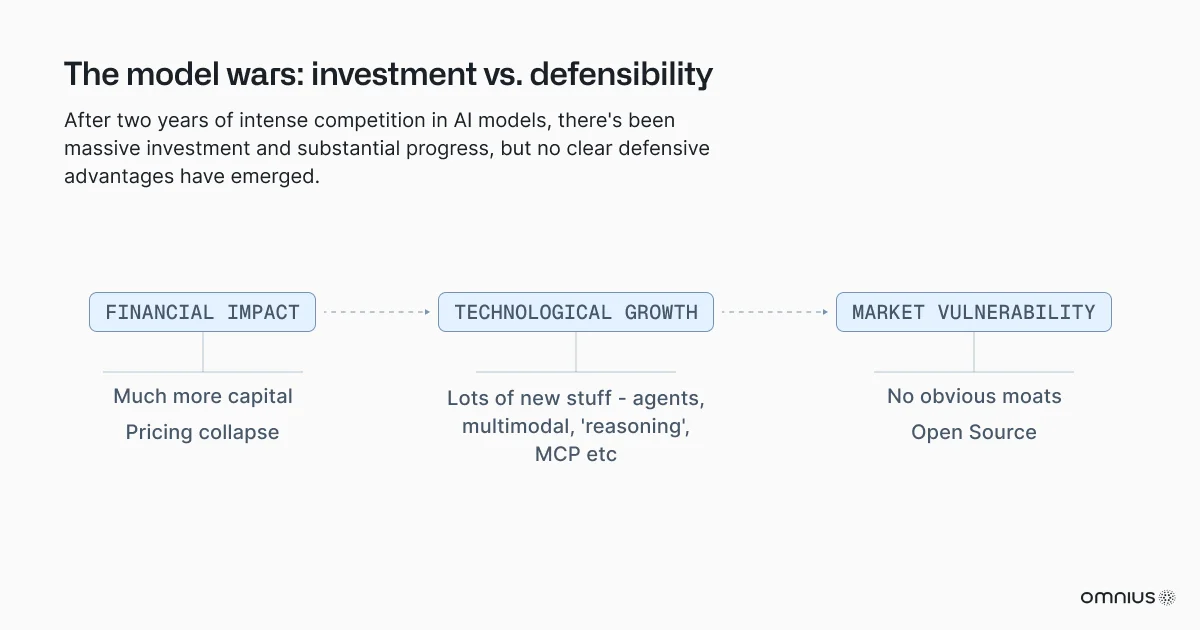This screenshot has width=1200, height=630.
Task: Click the 'Pricing collapse' label
Action: point(202,432)
